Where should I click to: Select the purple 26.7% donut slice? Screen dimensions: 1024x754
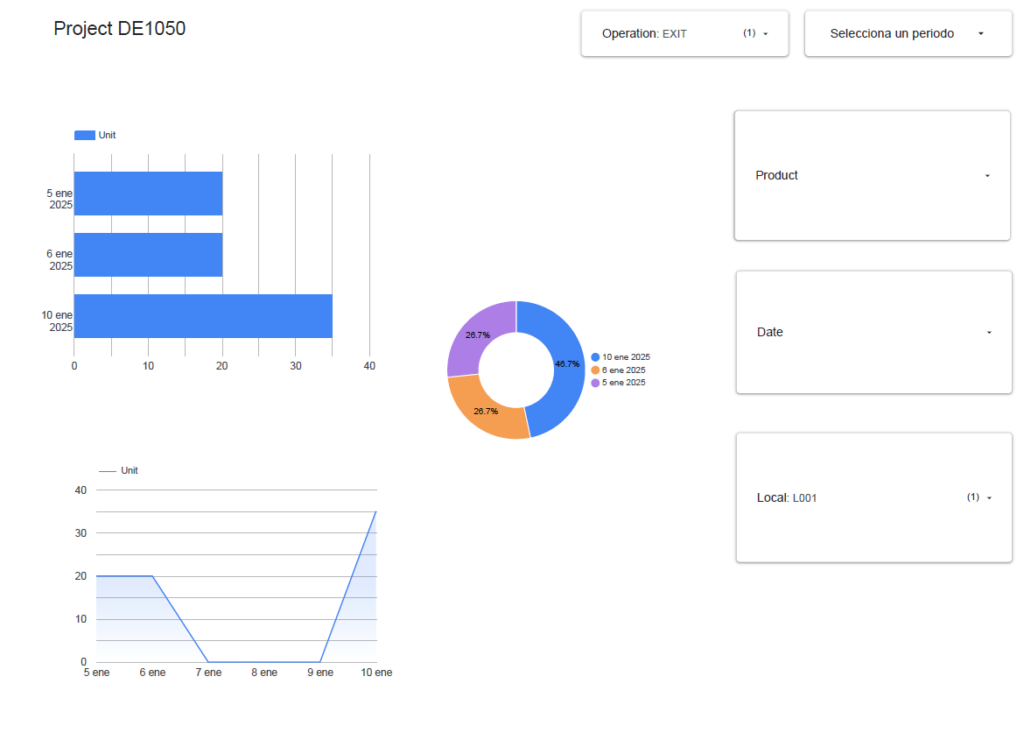pyautogui.click(x=477, y=333)
